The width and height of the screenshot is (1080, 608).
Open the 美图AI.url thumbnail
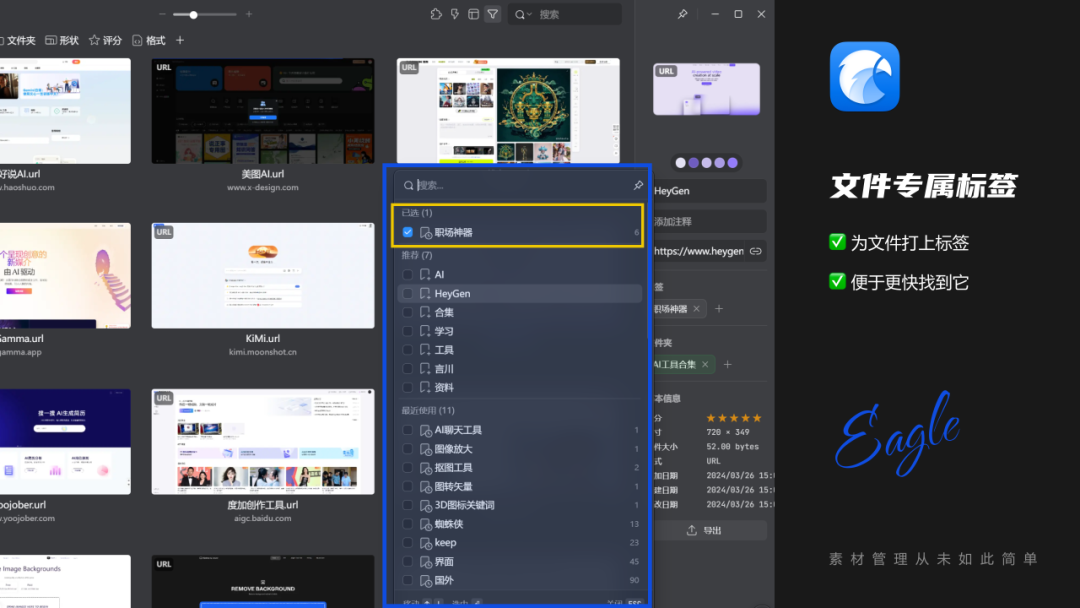click(262, 111)
